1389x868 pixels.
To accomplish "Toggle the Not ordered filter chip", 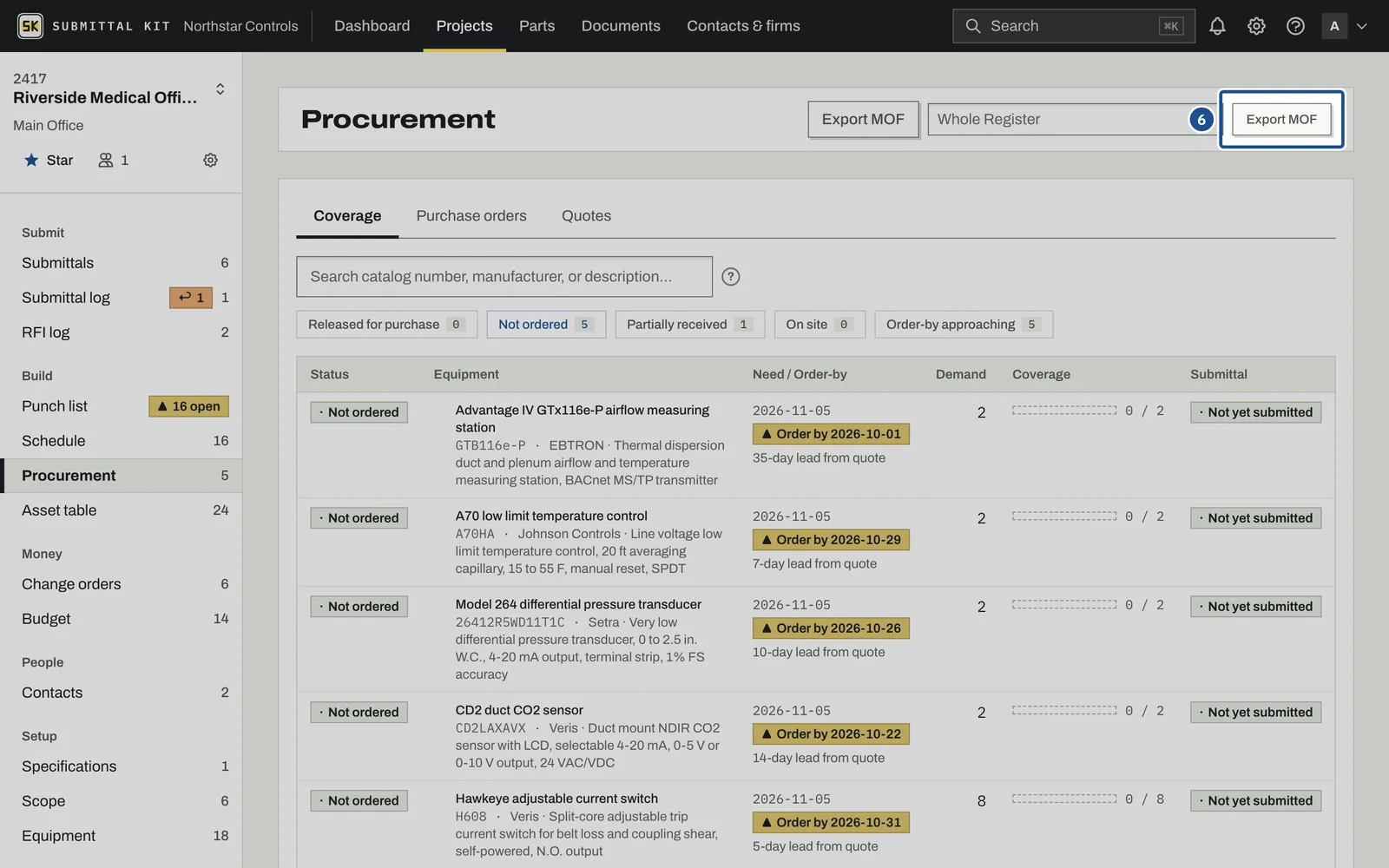I will coord(546,325).
